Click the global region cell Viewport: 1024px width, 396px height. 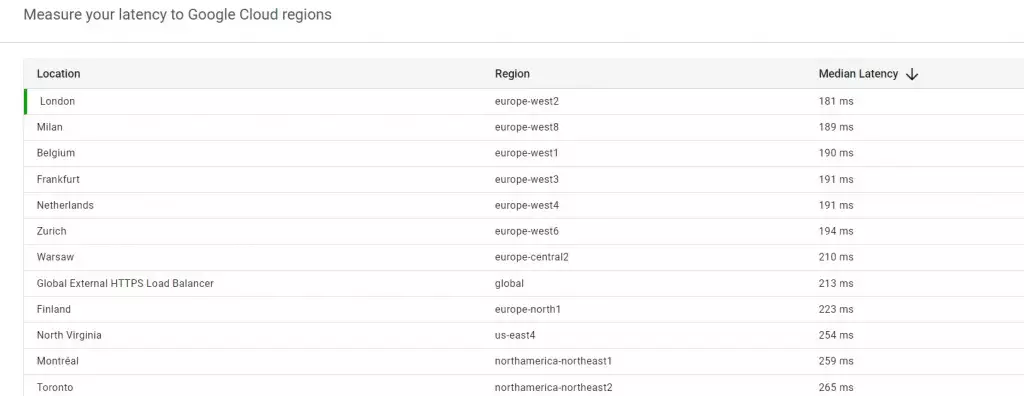pyautogui.click(x=509, y=283)
